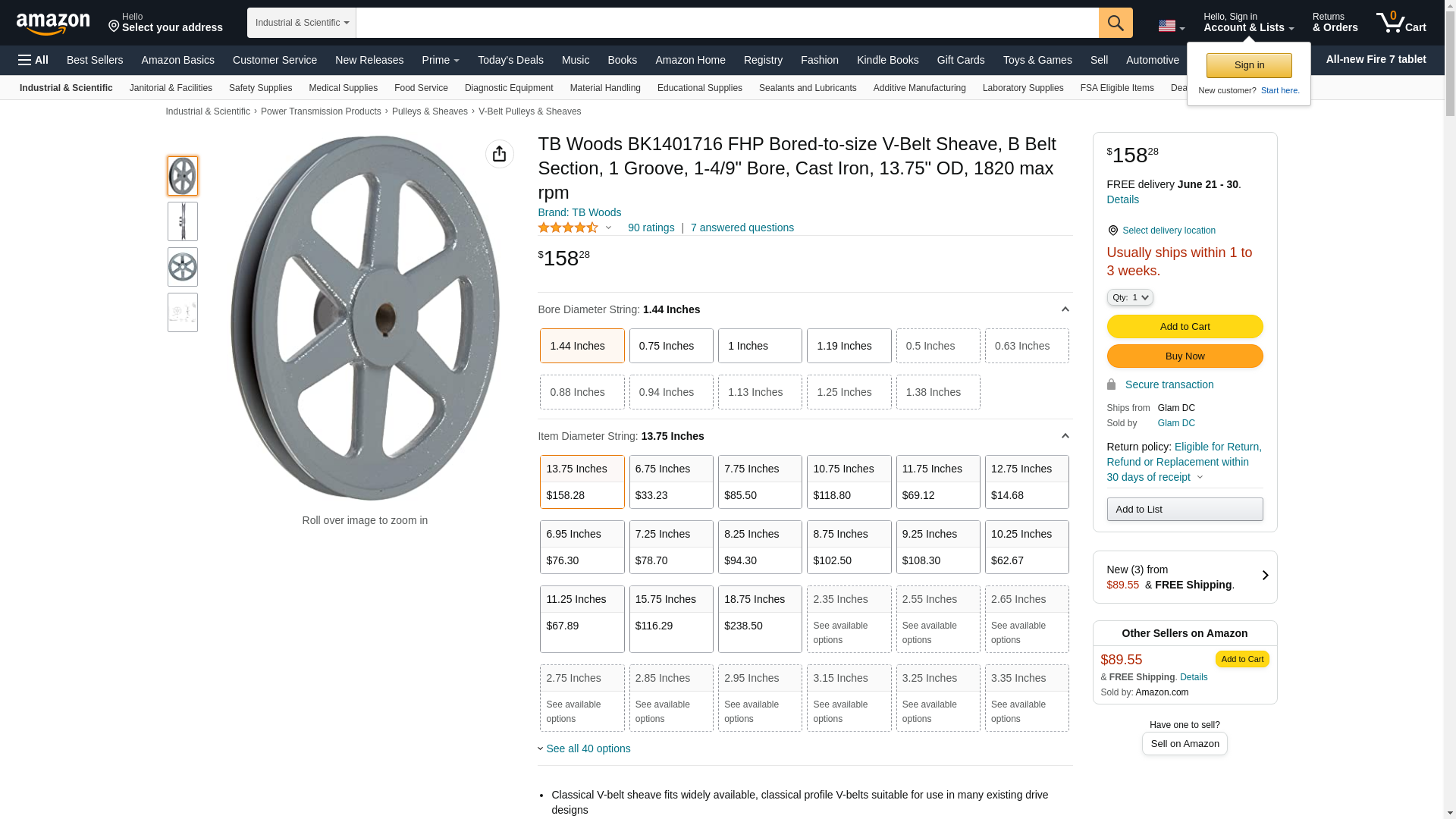This screenshot has height=819, width=1456.
Task: Open the shopping cart icon
Action: tap(1400, 23)
